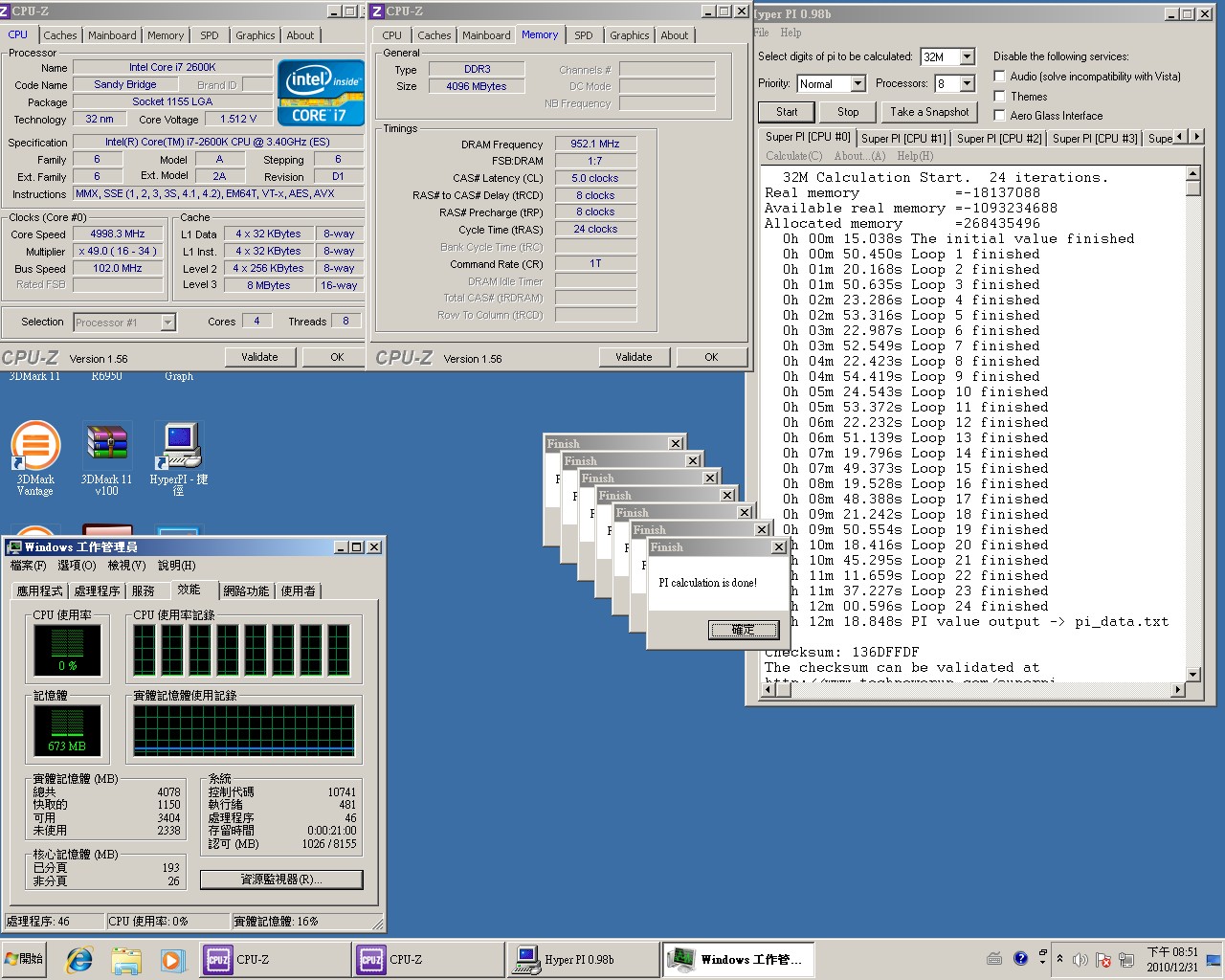The width and height of the screenshot is (1225, 980).
Task: Open the Processors count dropdown
Action: [967, 84]
